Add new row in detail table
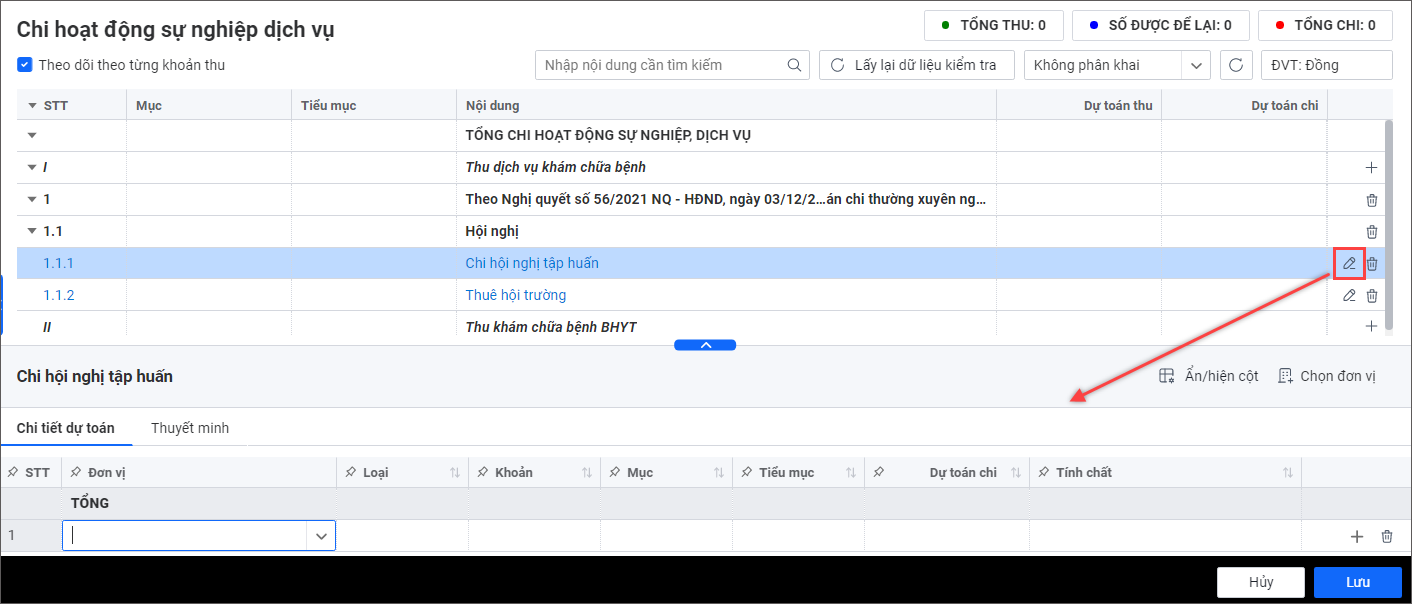 (1357, 536)
